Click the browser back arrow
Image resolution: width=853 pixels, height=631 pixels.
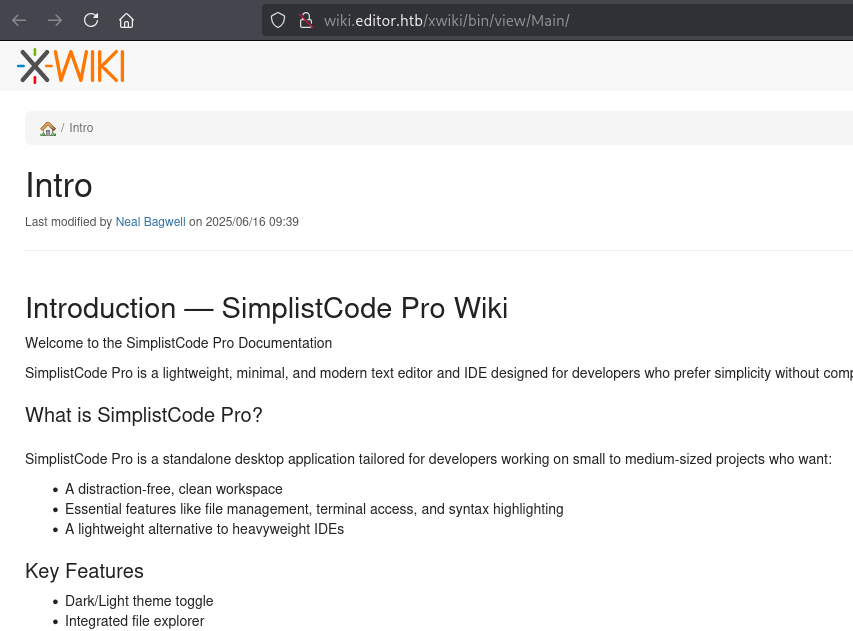point(20,20)
